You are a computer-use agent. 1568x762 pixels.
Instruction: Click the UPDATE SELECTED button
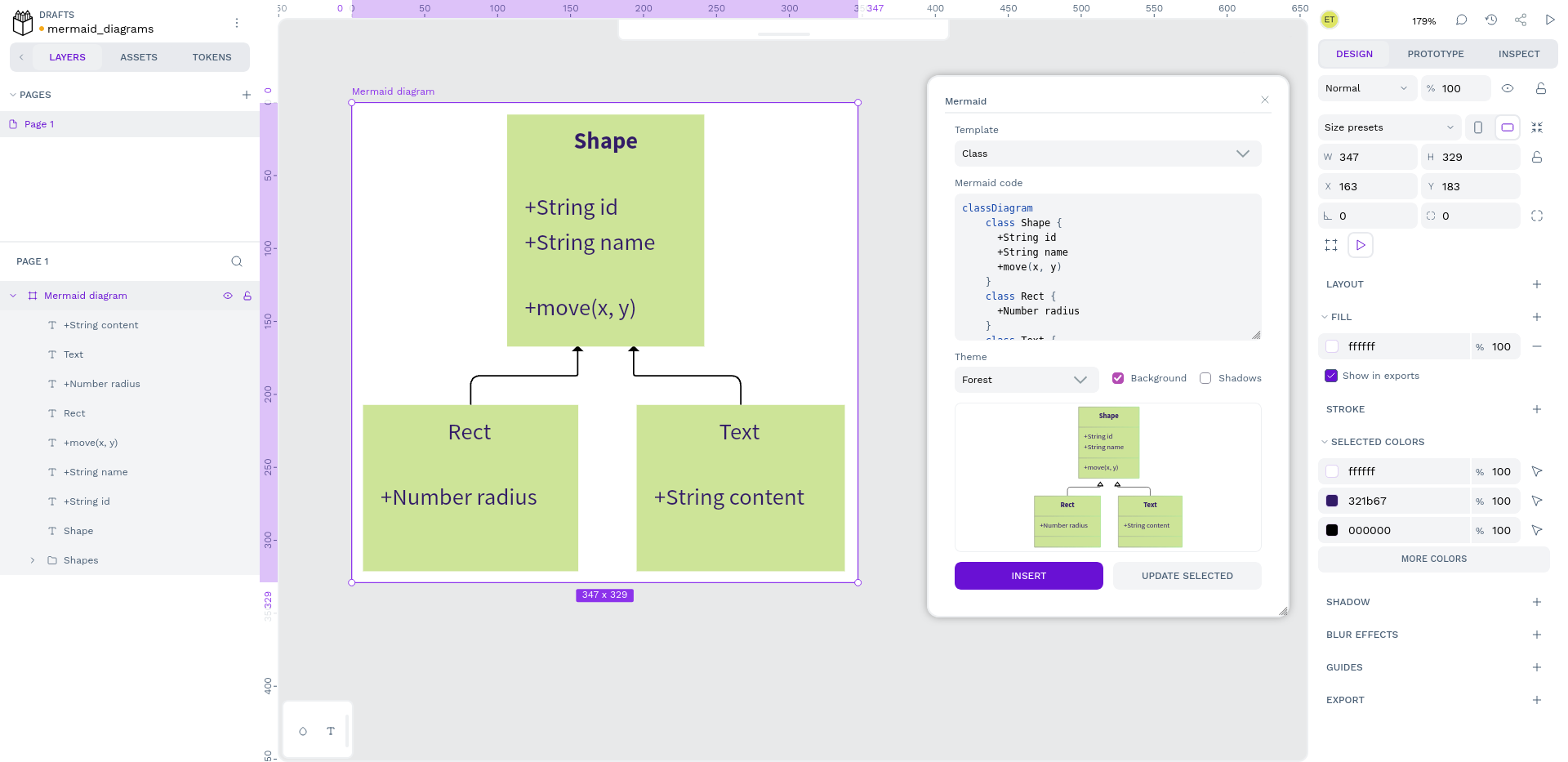pyautogui.click(x=1187, y=576)
